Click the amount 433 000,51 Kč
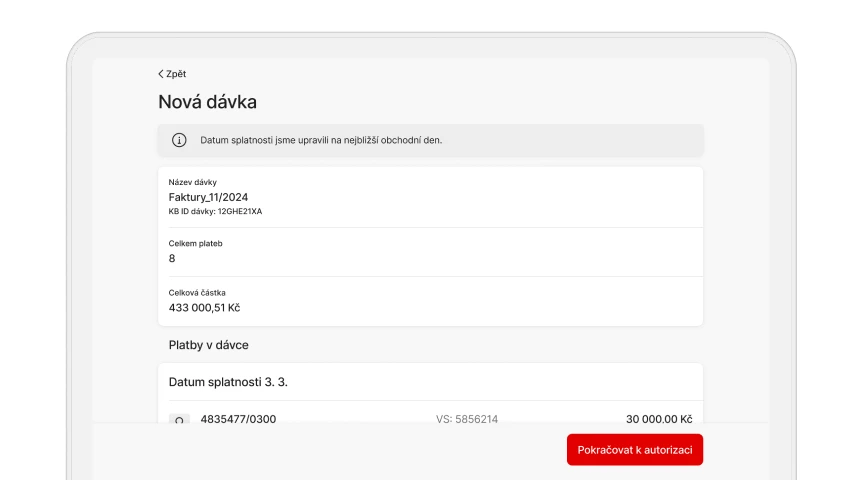 pos(204,308)
